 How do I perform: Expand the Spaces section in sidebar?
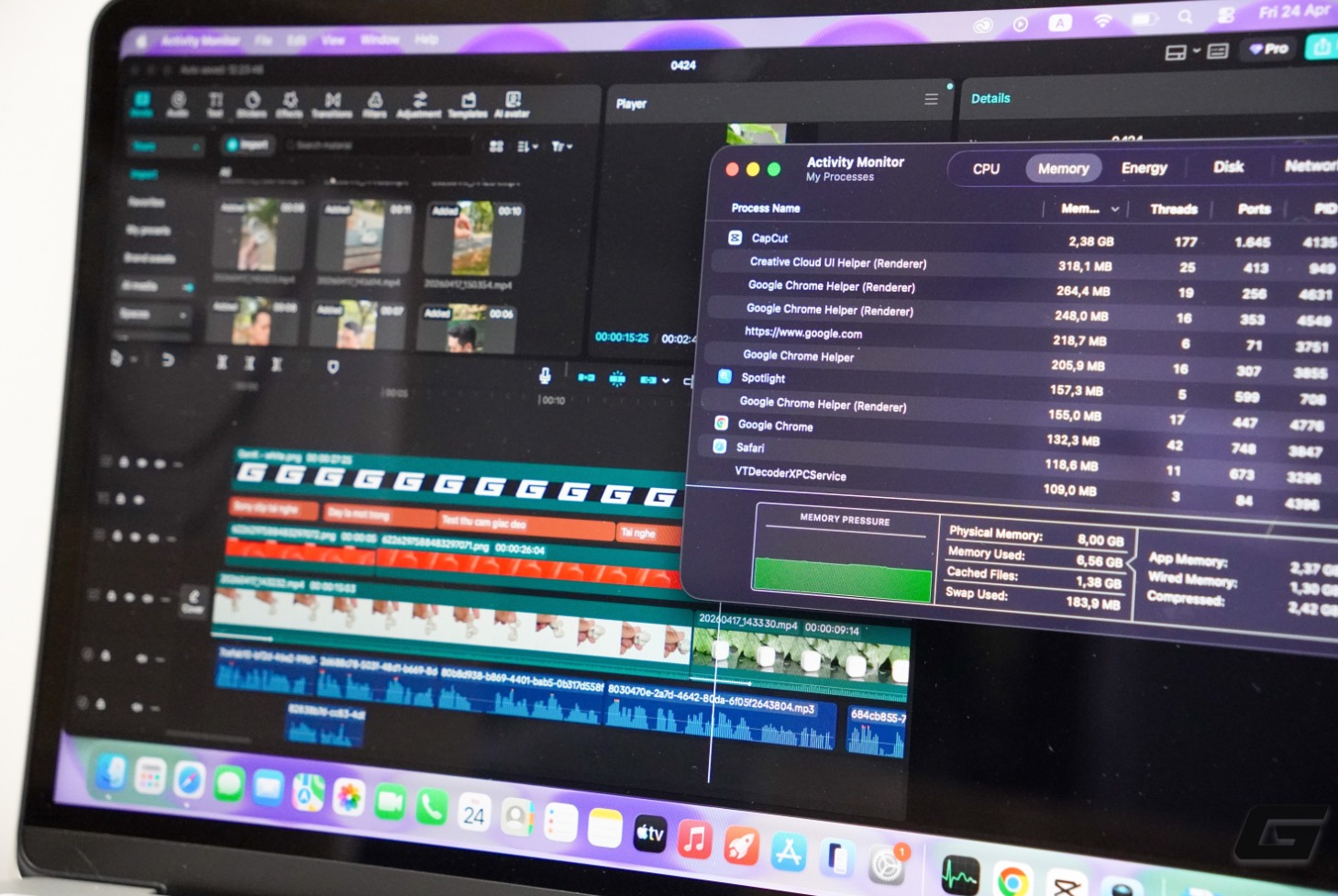pyautogui.click(x=182, y=315)
